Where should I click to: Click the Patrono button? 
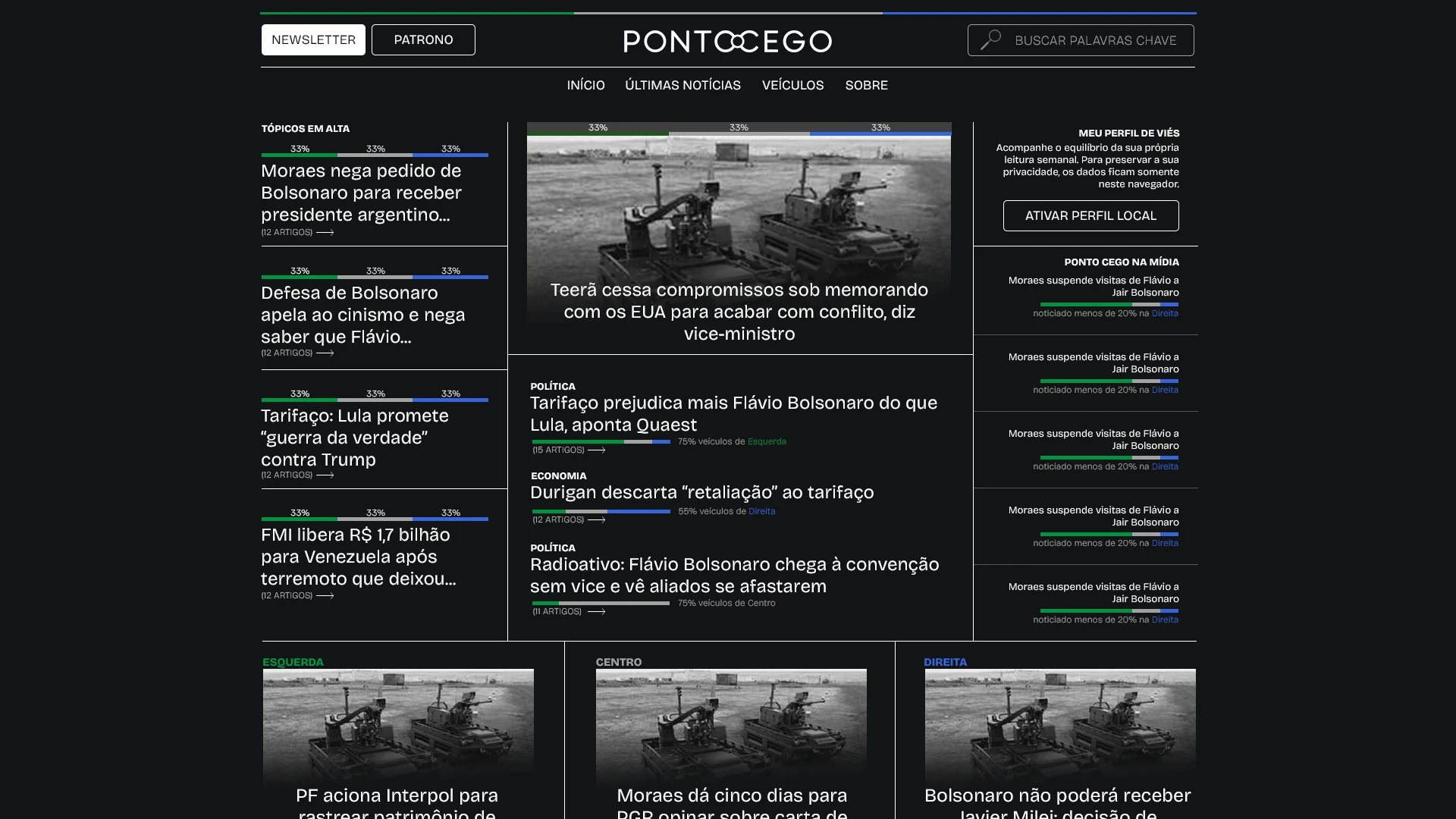(x=423, y=39)
